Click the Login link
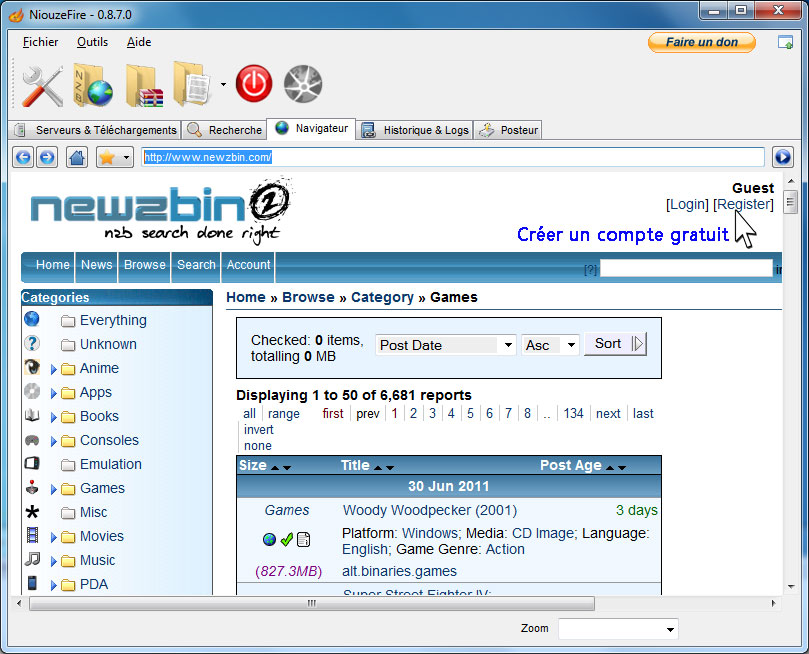This screenshot has width=809, height=654. [687, 204]
